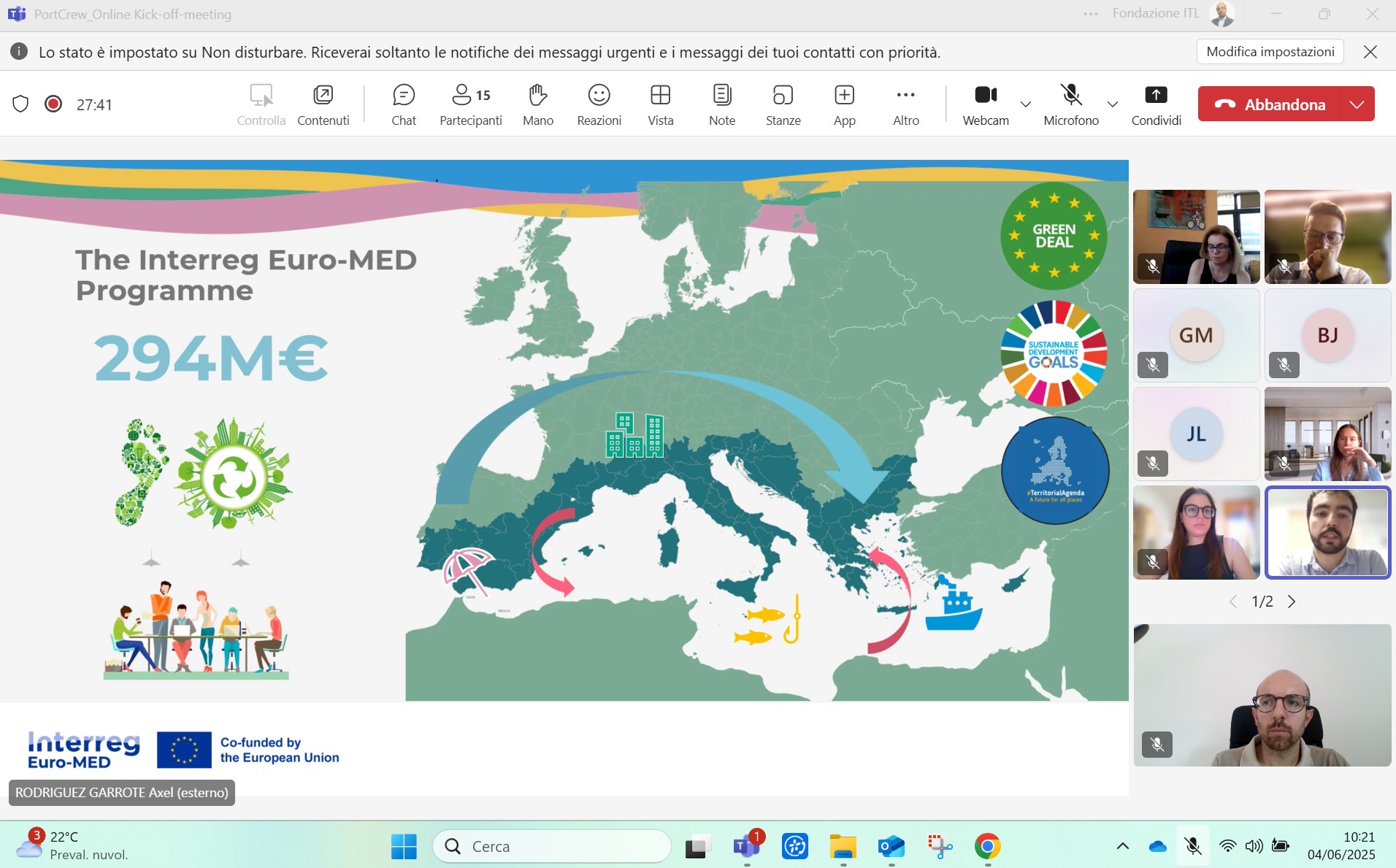Go to next participants page
The height and width of the screenshot is (868, 1396).
(1292, 602)
